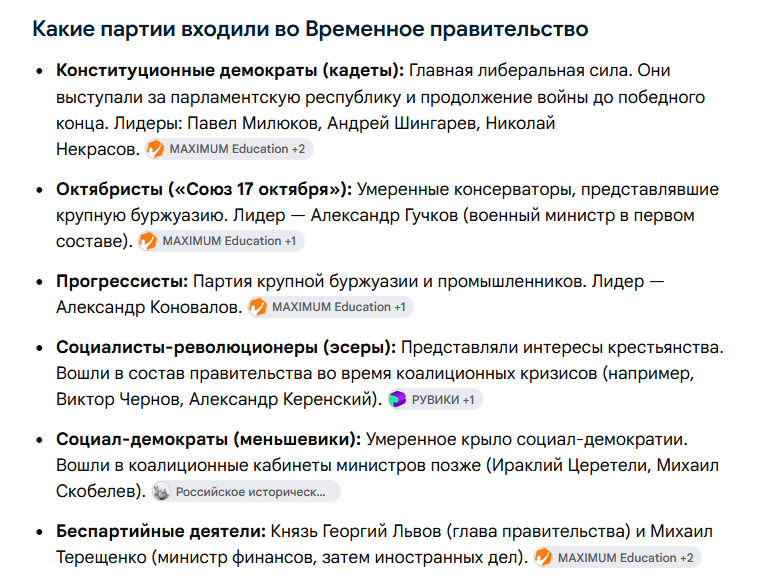Click MAXIMUM Education icon beside Коновалов
Viewport: 772px width, 579px height.
click(258, 307)
